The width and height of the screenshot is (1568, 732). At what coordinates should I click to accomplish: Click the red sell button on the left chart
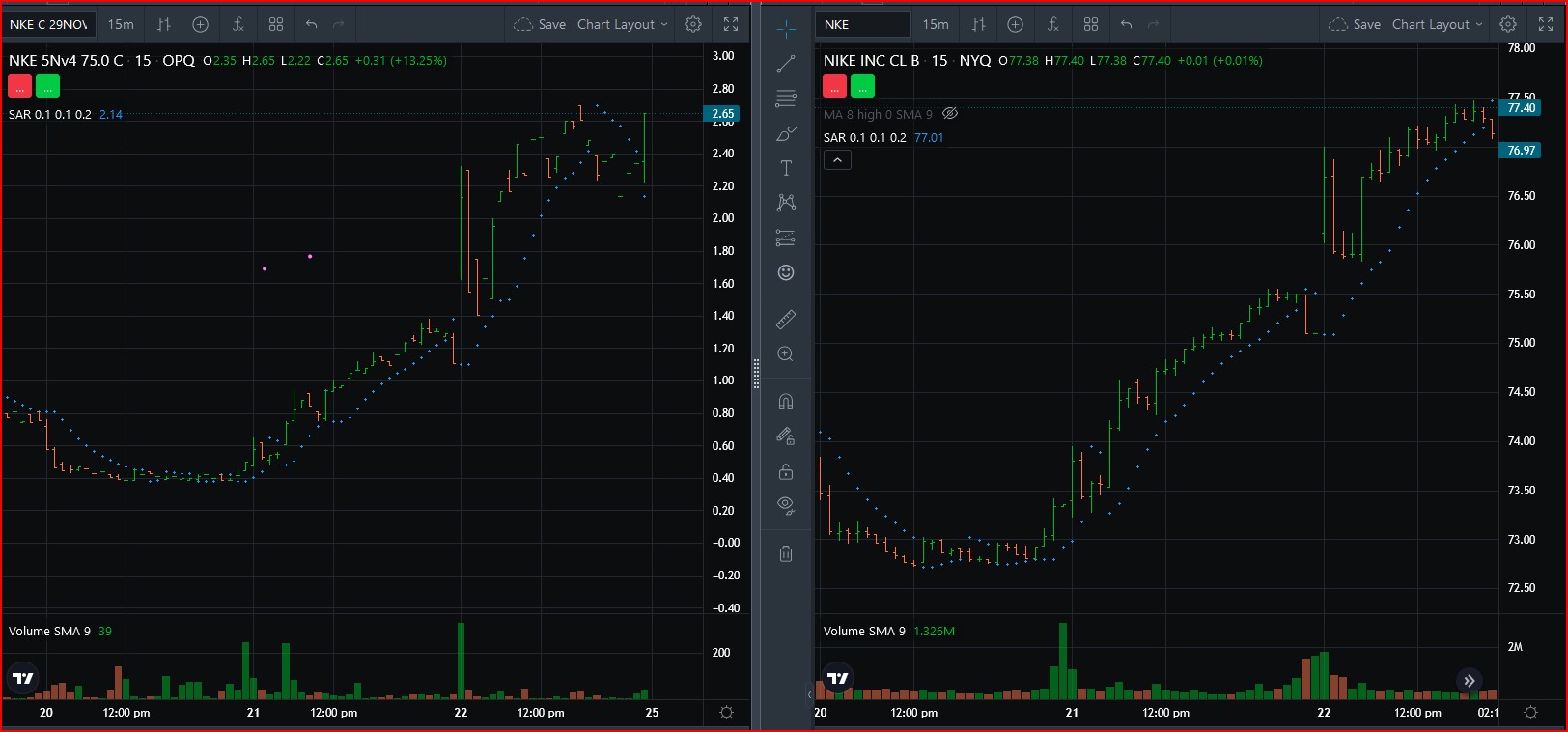pyautogui.click(x=20, y=87)
